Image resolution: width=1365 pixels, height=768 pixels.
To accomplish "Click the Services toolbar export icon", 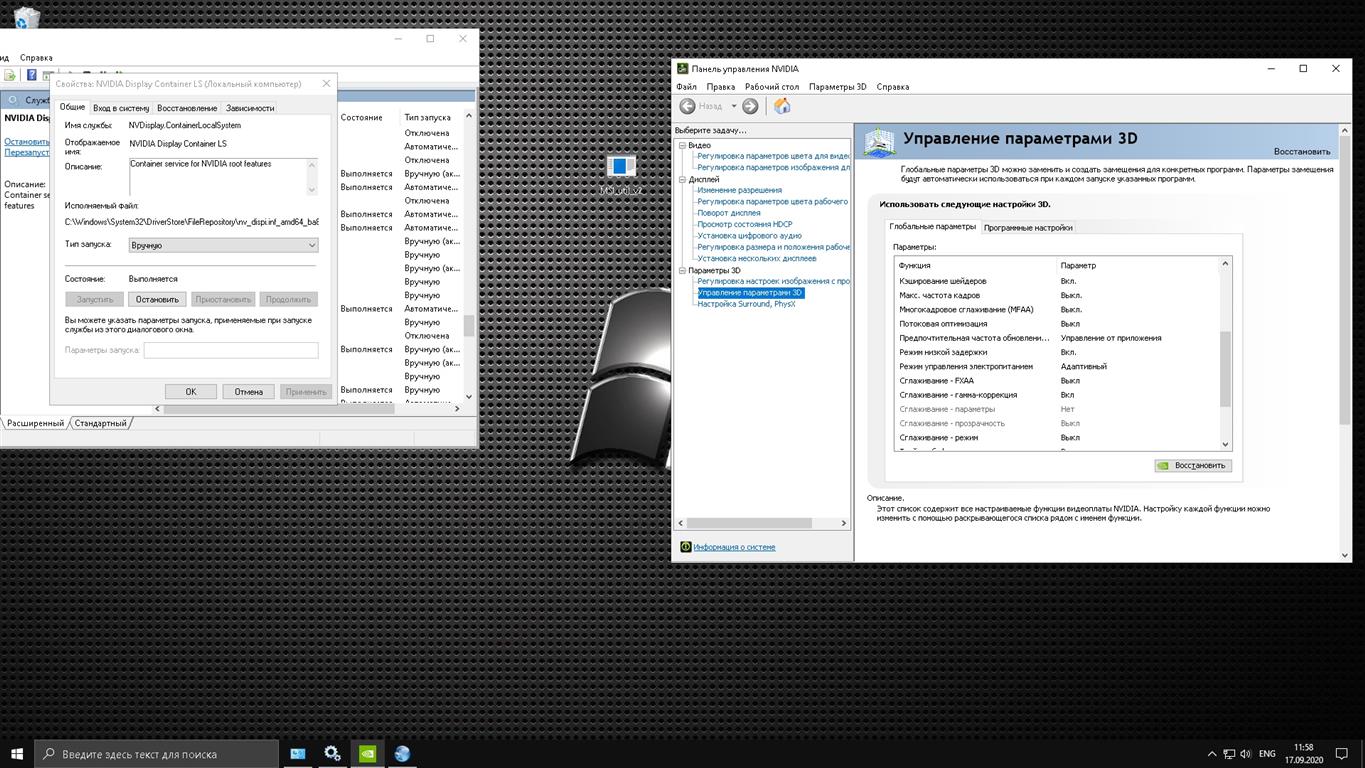I will point(10,75).
